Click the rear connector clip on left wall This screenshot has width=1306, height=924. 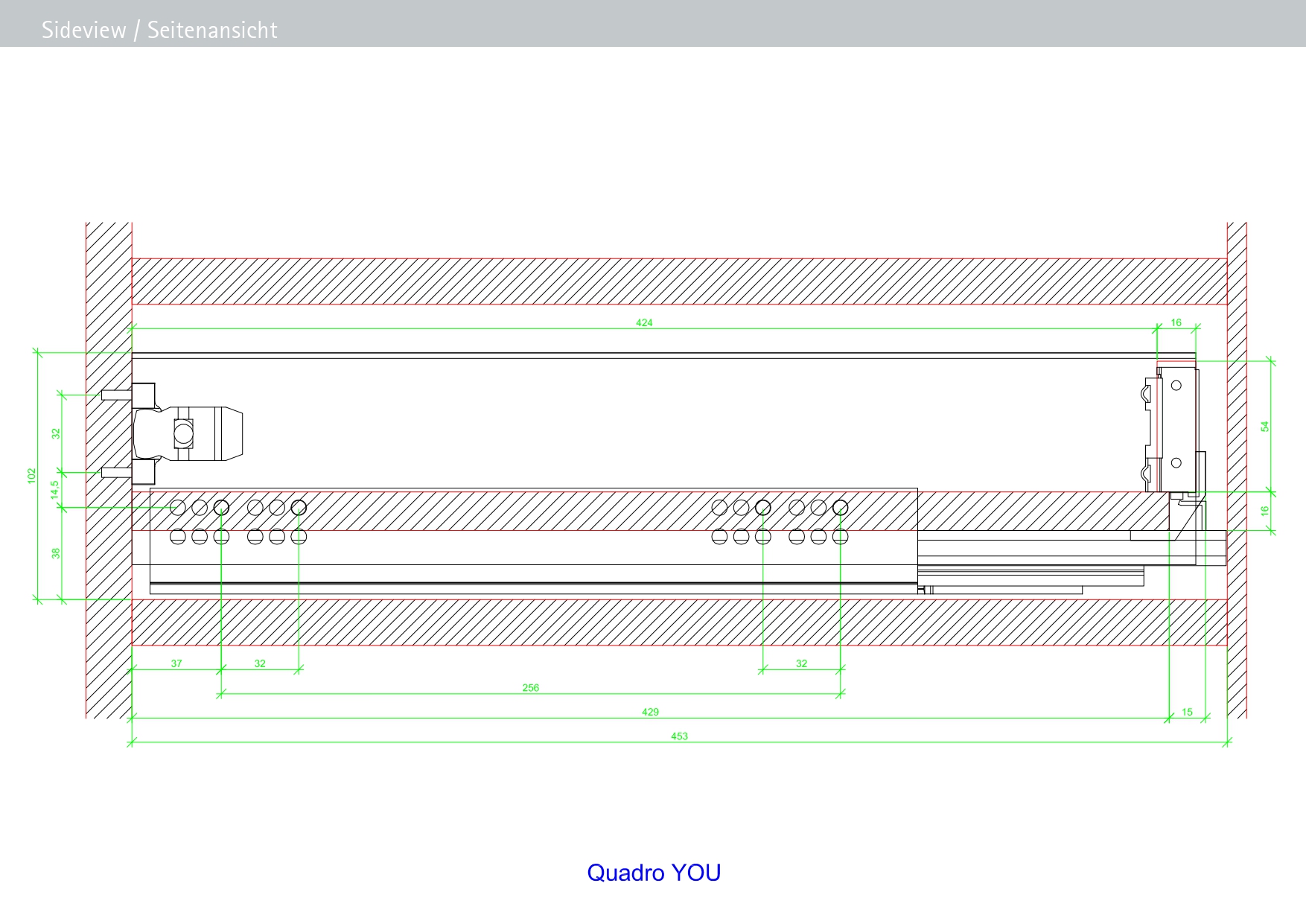188,433
